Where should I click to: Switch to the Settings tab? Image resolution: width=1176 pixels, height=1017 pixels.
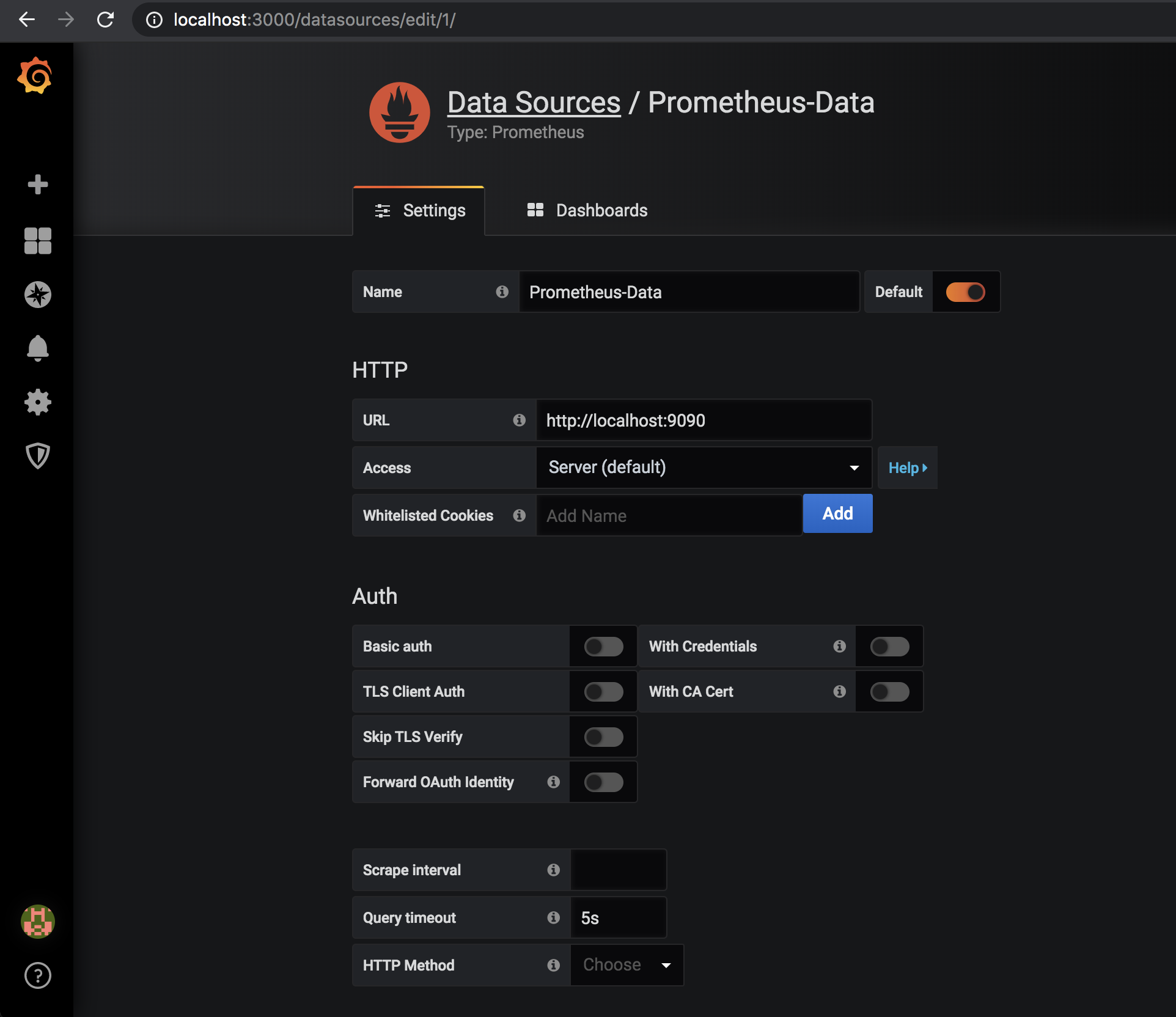coord(419,211)
